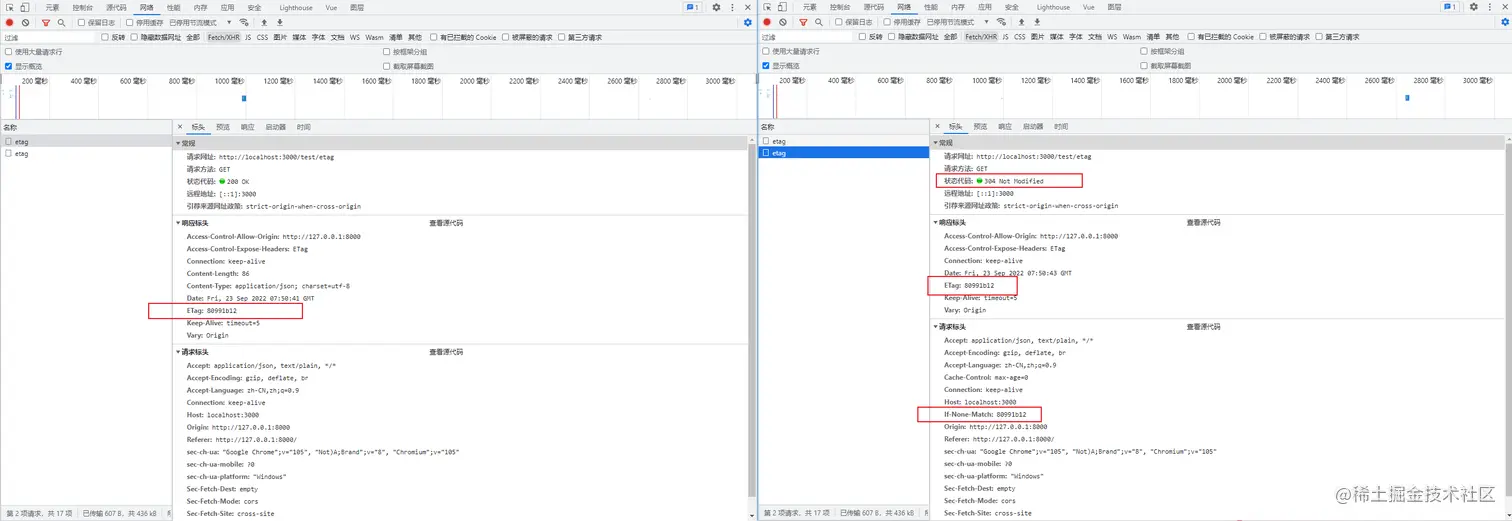Image resolution: width=1512 pixels, height=521 pixels.
Task: Uncheck 显示概览 in left DevTools
Action: point(9,66)
